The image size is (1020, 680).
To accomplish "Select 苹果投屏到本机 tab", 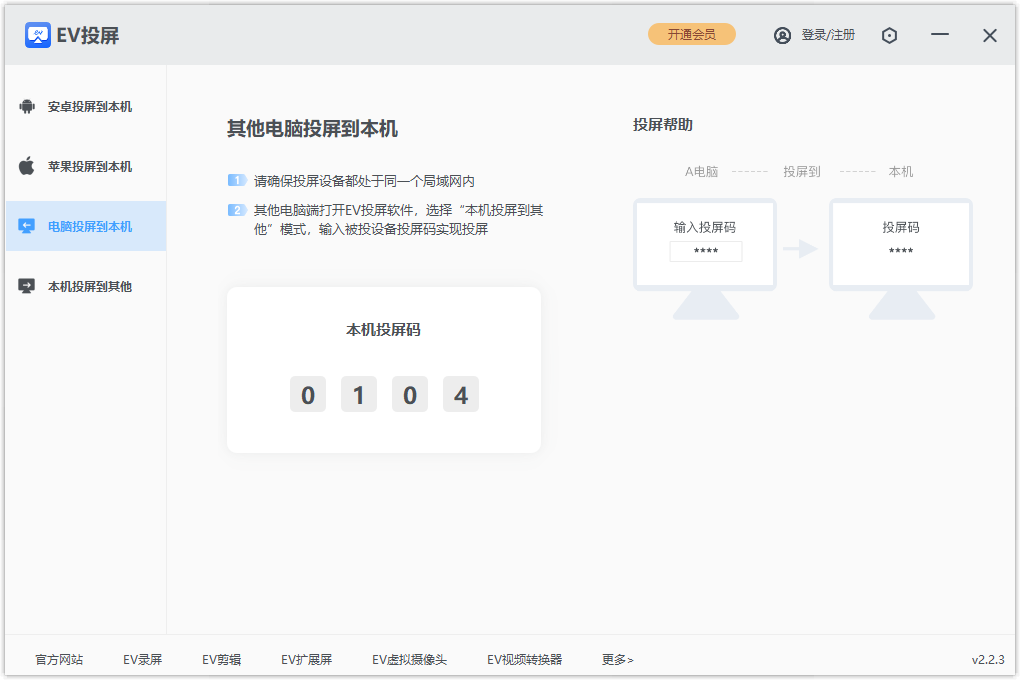I will [86, 167].
